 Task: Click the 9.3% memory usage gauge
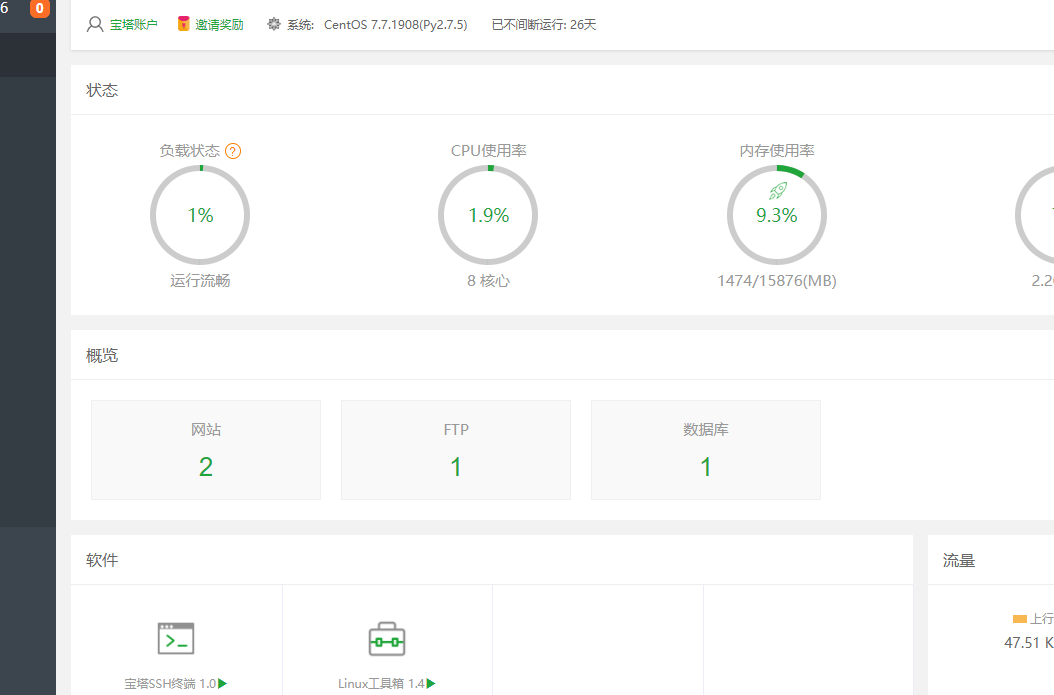(776, 215)
